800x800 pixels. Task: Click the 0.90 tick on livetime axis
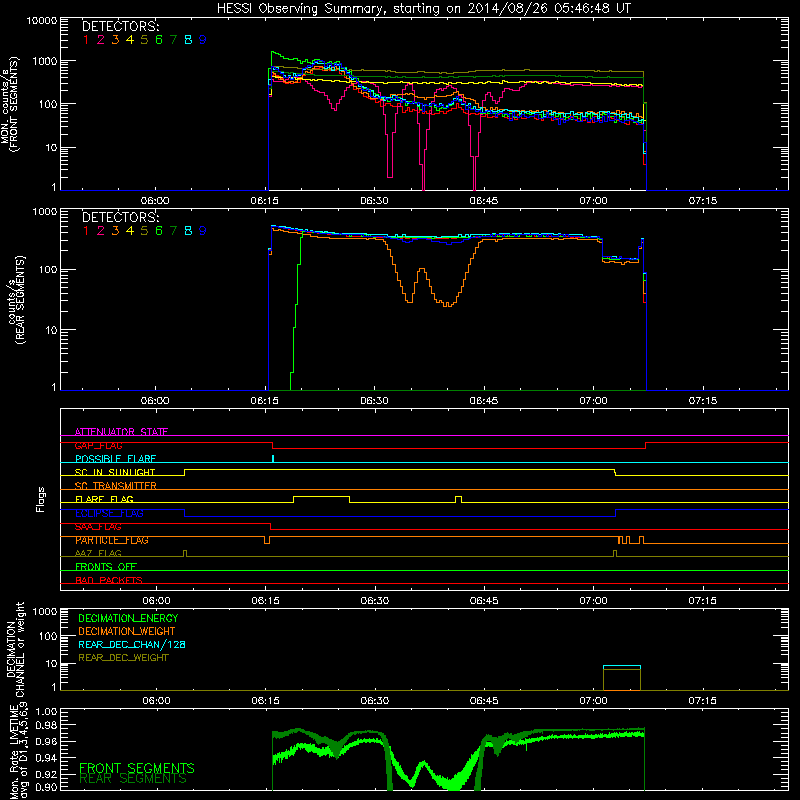(47, 787)
